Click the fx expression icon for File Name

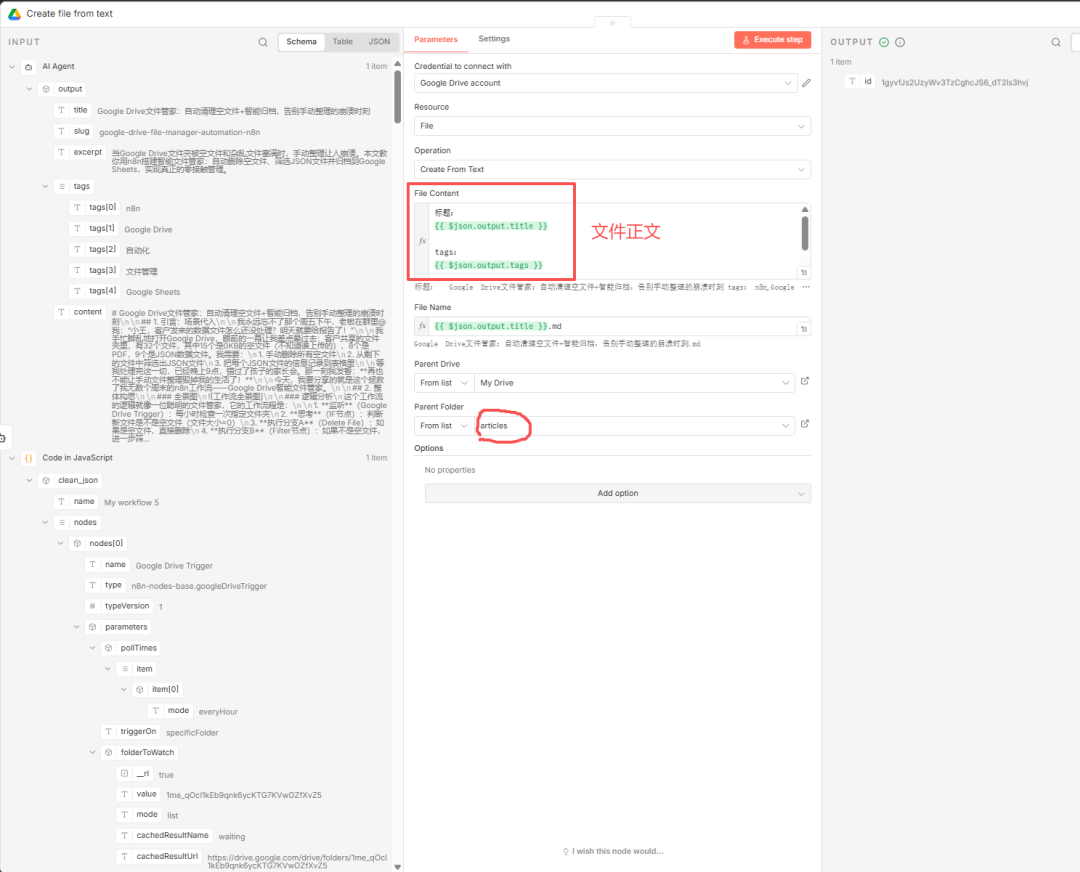tap(422, 326)
